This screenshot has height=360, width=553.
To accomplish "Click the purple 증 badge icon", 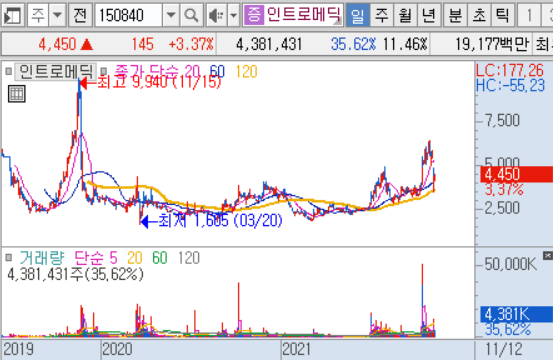I will (254, 15).
